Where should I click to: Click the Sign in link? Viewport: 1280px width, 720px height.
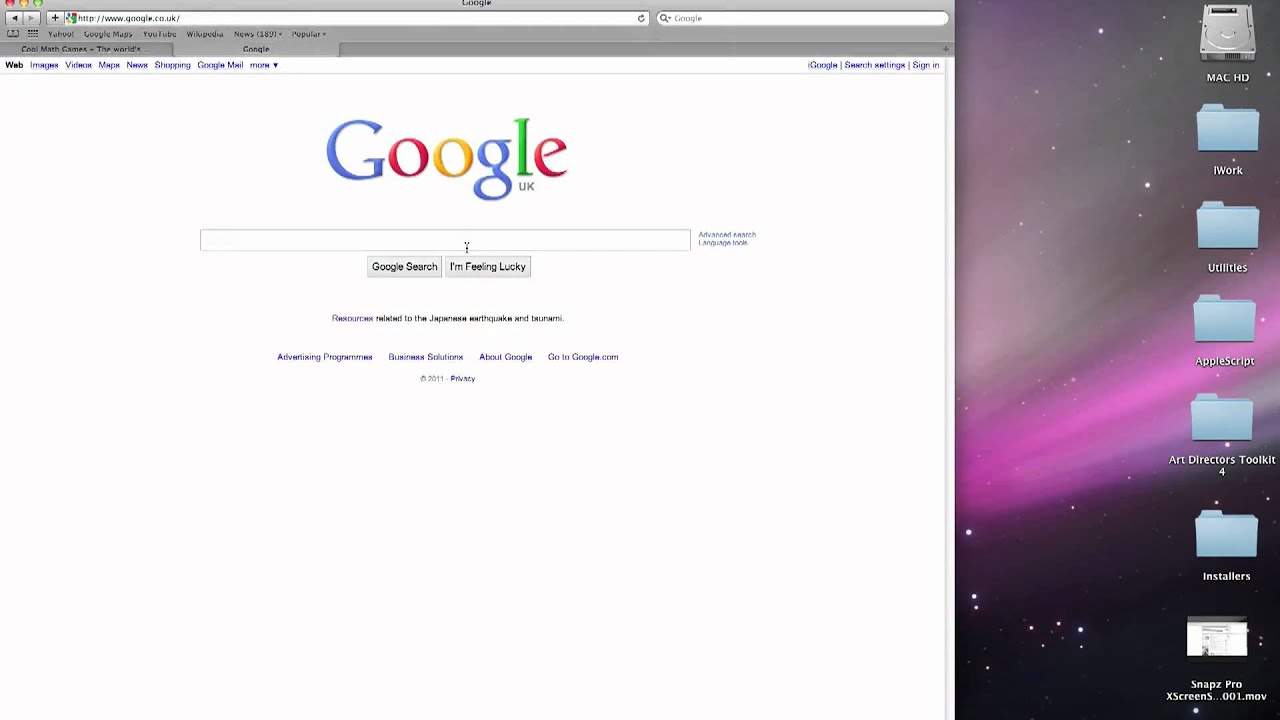point(926,65)
